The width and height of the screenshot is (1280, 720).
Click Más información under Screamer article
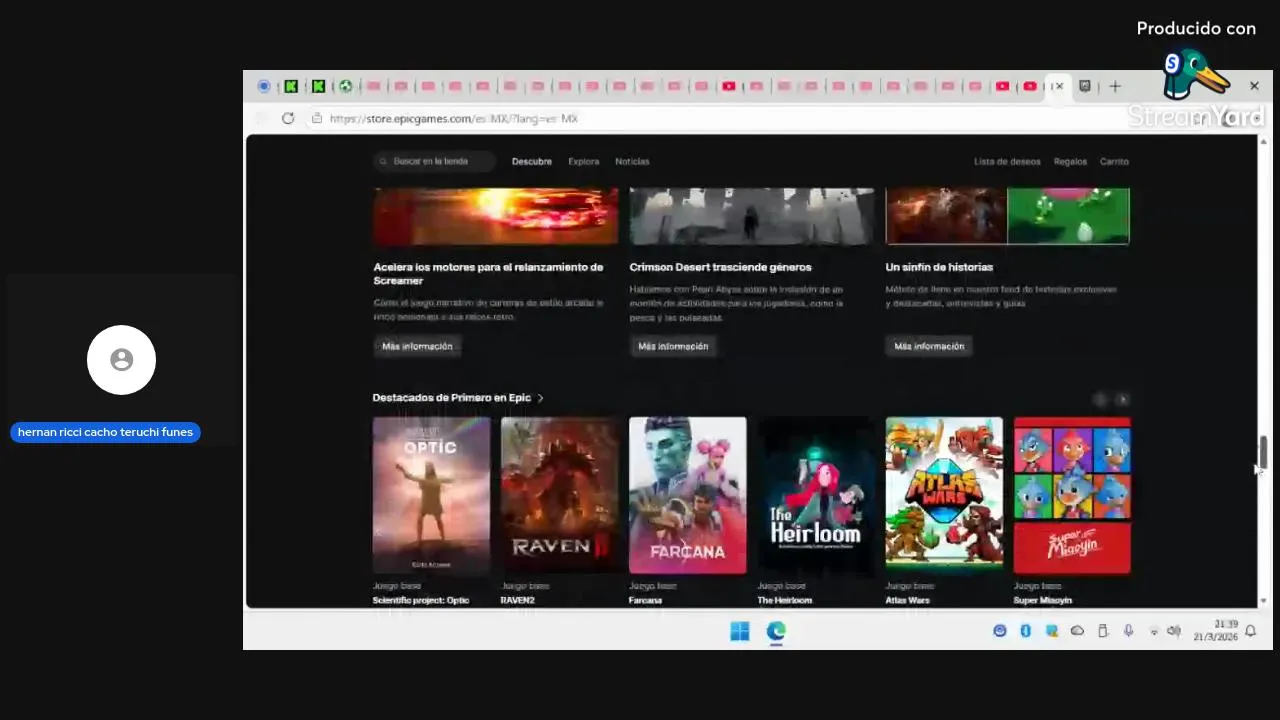pos(417,346)
